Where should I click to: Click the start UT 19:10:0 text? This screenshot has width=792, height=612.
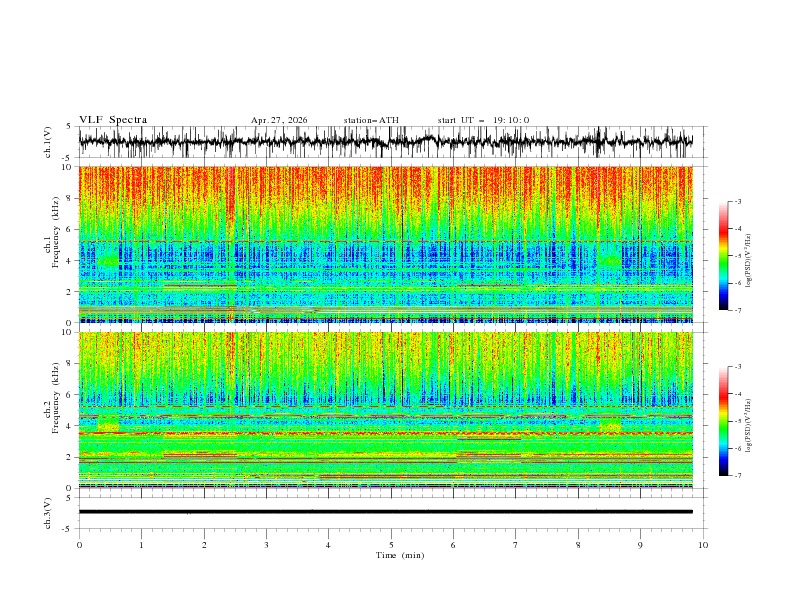pos(483,120)
